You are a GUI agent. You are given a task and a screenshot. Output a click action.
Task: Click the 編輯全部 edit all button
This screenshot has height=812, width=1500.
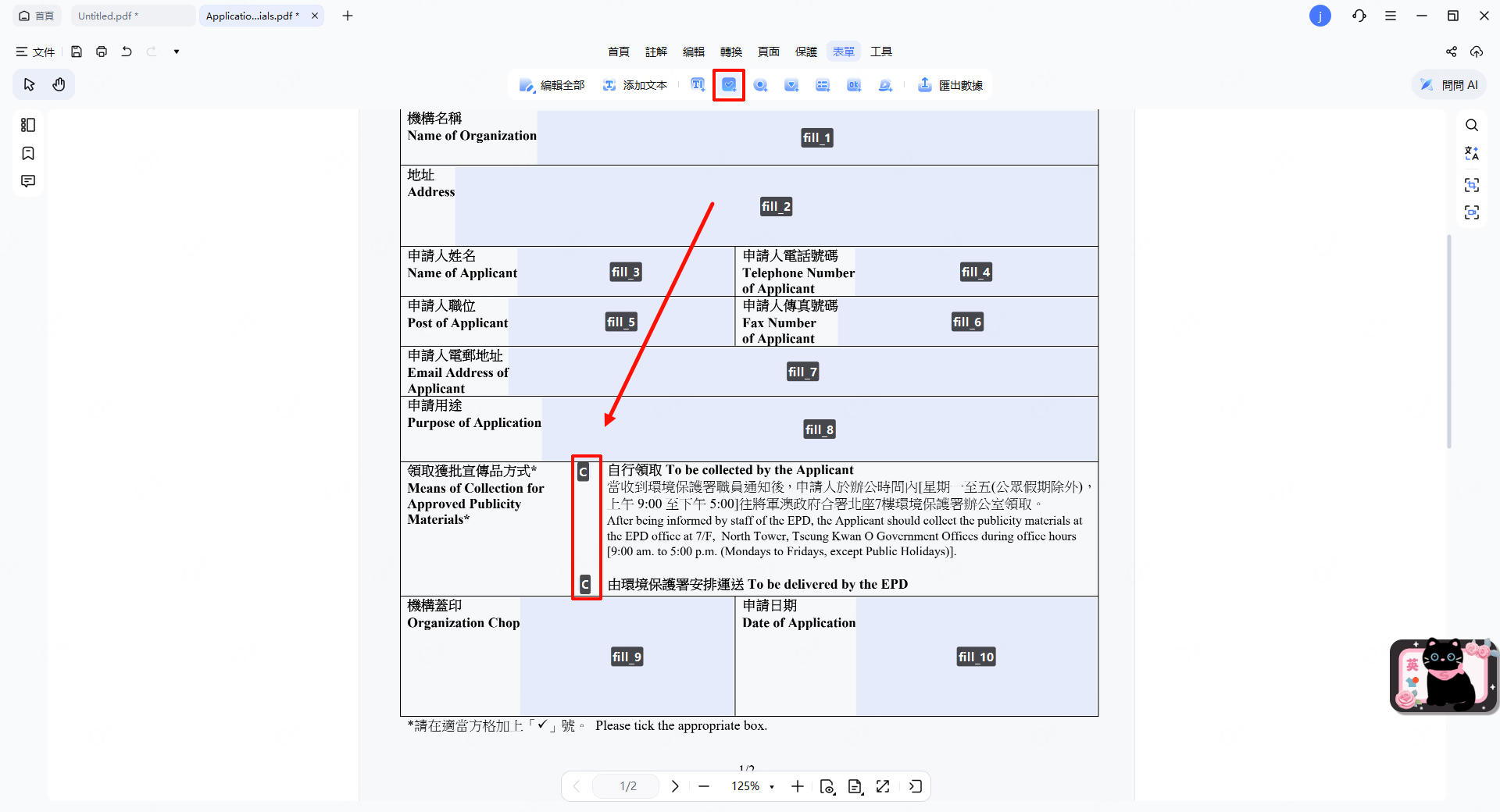click(x=552, y=85)
